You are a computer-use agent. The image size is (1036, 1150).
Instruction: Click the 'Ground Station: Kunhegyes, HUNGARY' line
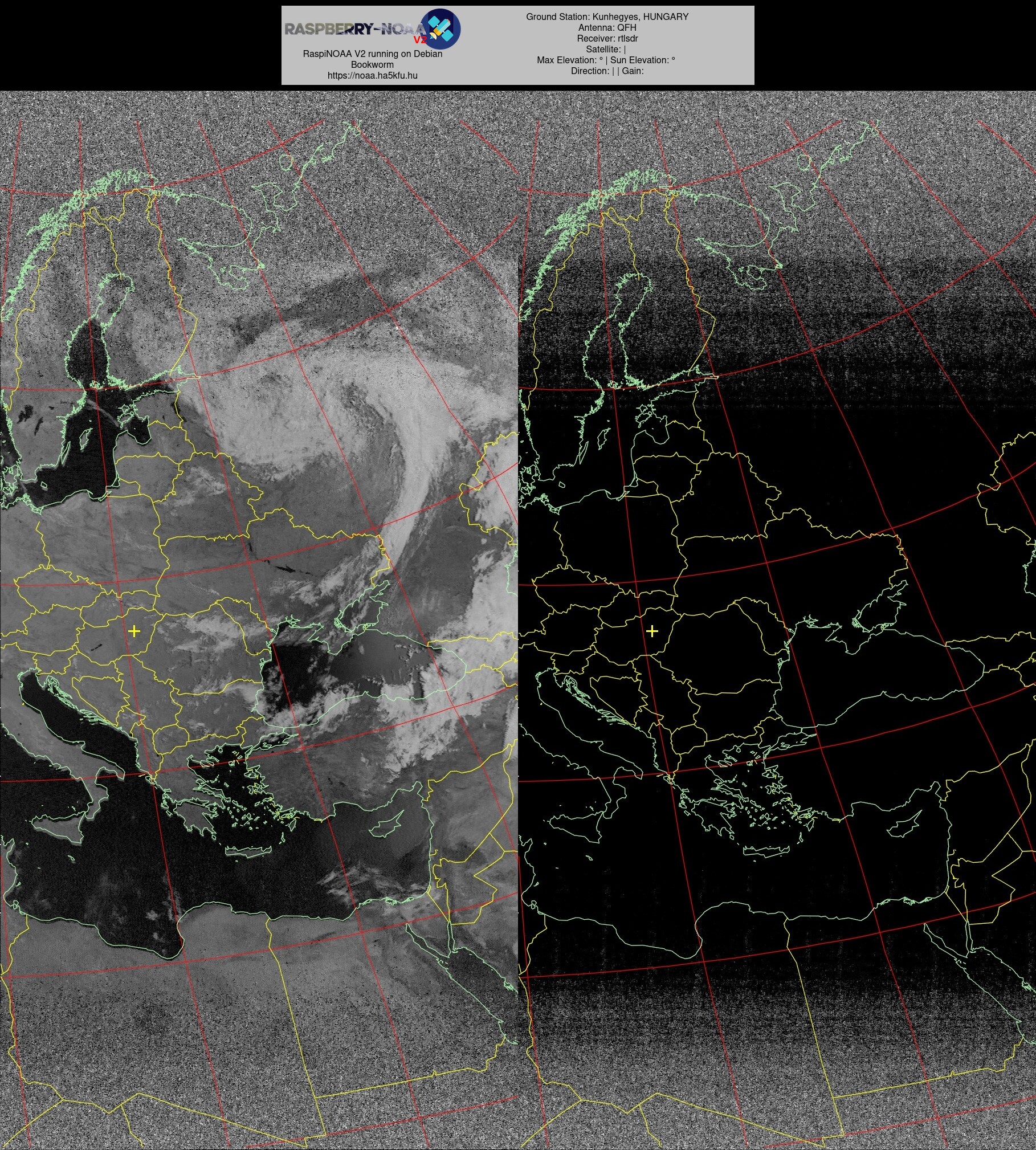(607, 17)
